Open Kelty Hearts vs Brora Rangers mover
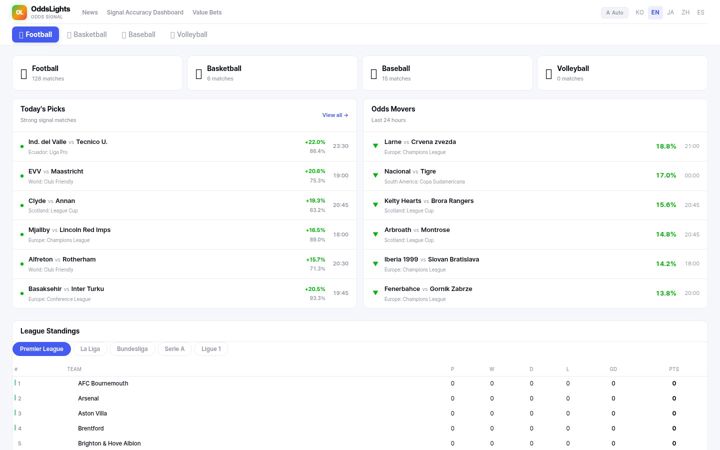 pos(535,205)
